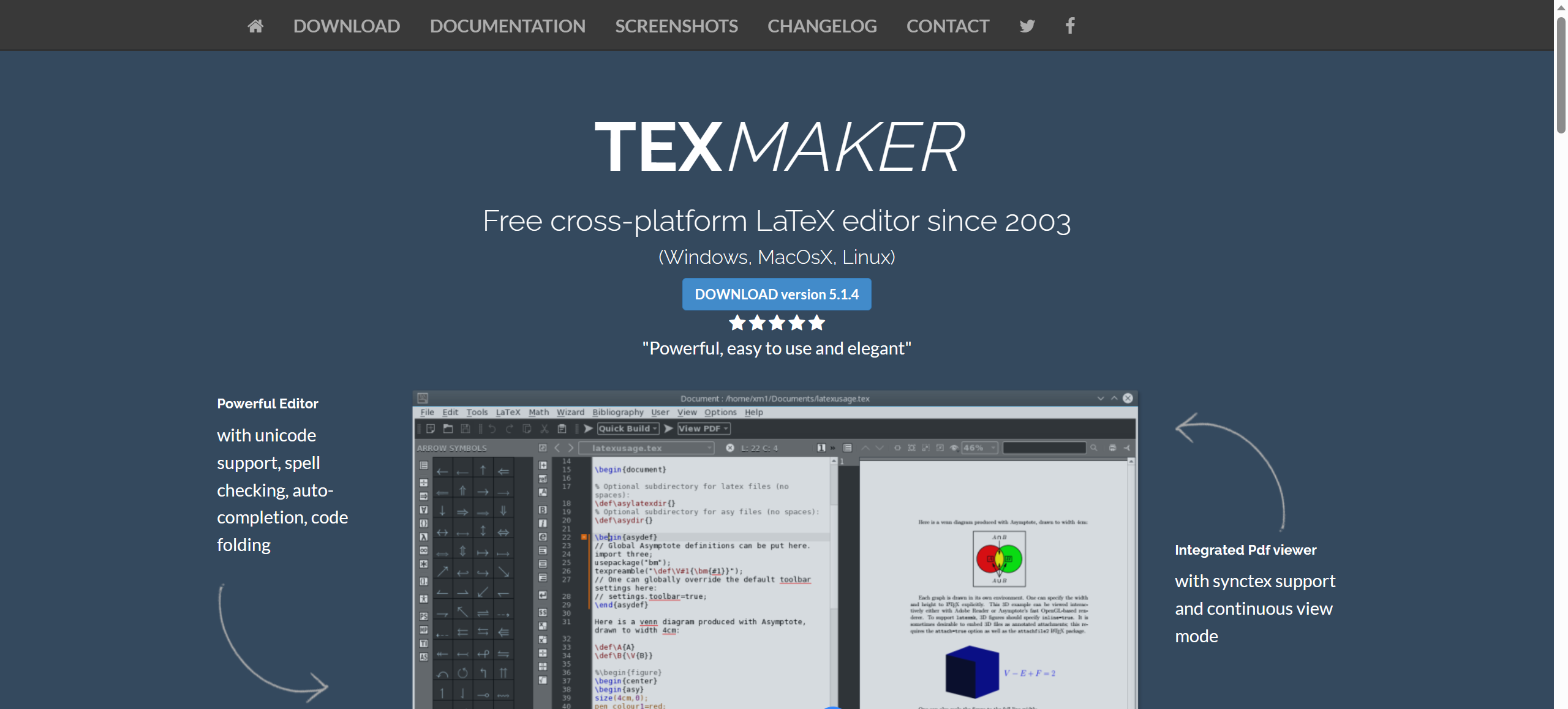Click the previous-document chevron before latexusage.tex
The image size is (1568, 709).
click(x=557, y=448)
